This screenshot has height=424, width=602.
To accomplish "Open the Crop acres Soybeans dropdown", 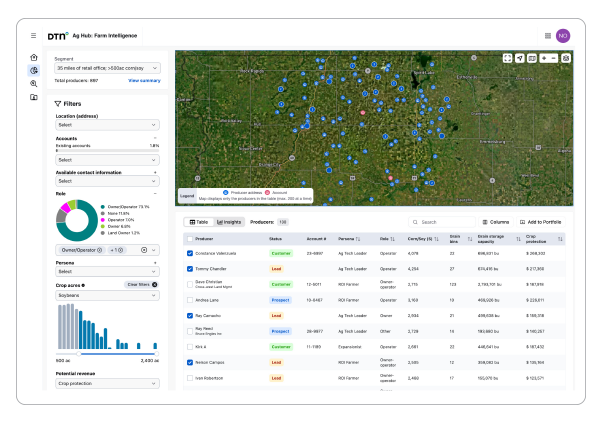I will tap(107, 295).
